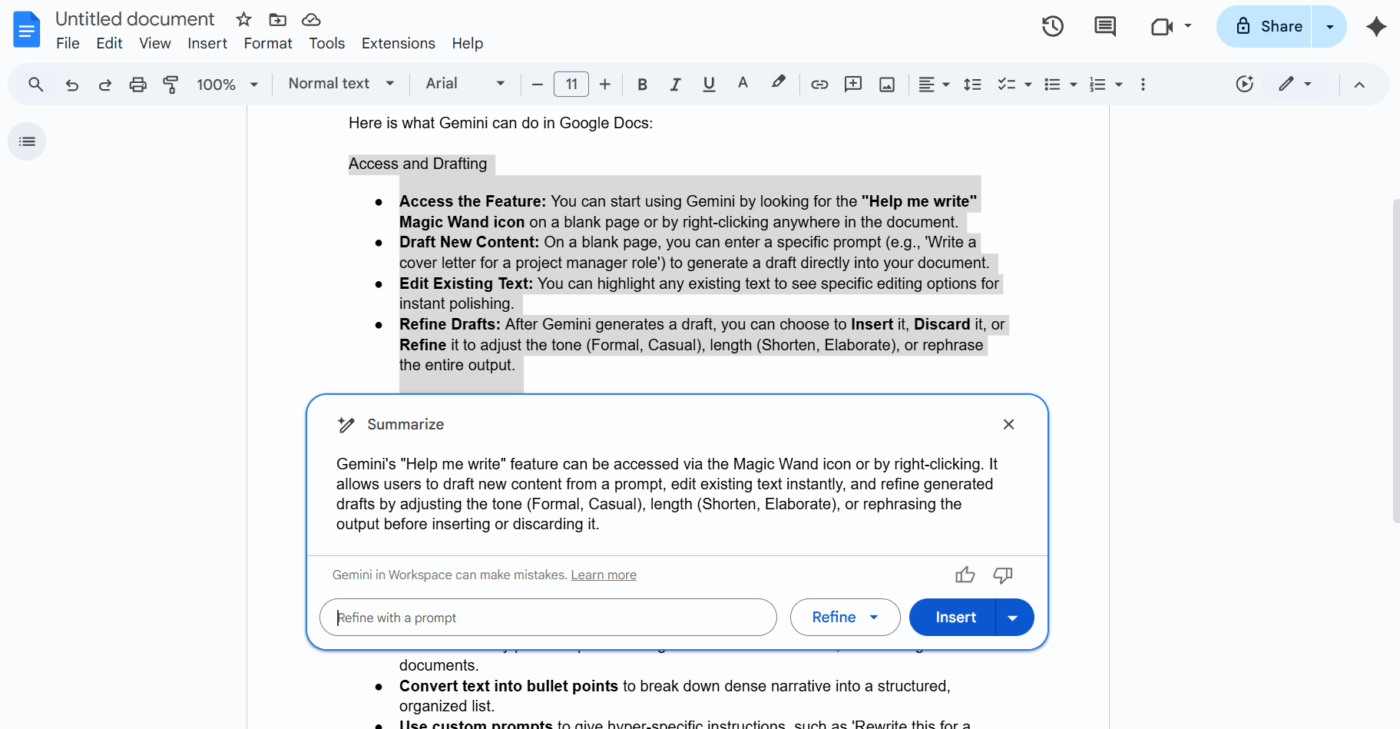Click the blue Insert button

954,618
